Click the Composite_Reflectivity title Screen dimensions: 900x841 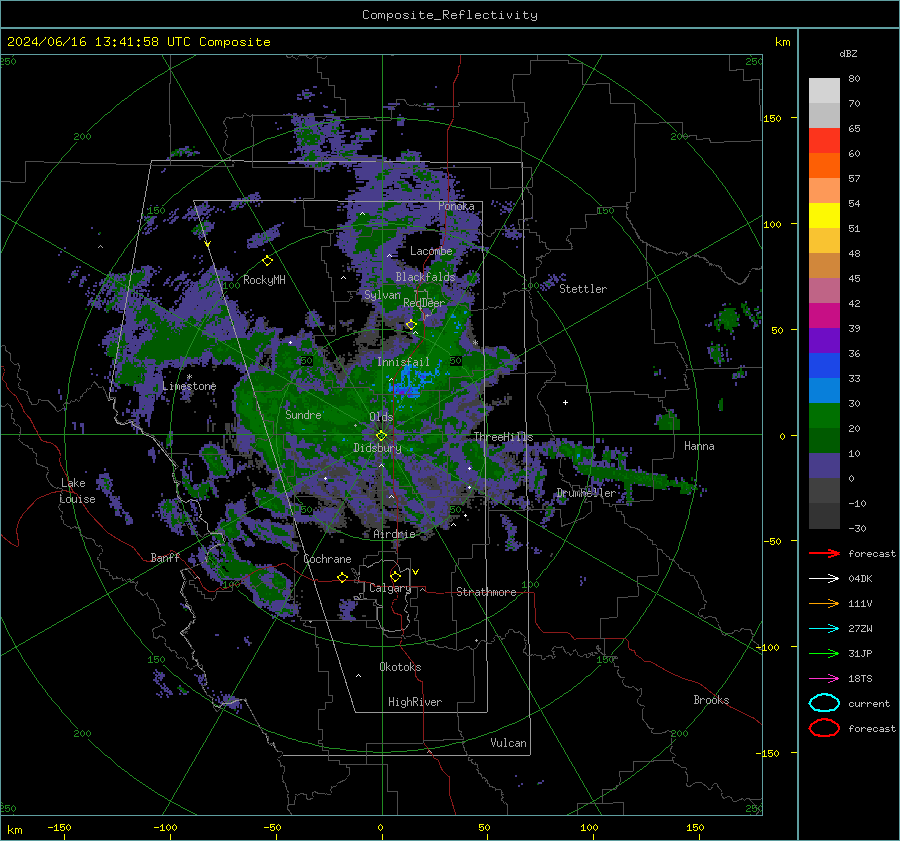coord(450,15)
